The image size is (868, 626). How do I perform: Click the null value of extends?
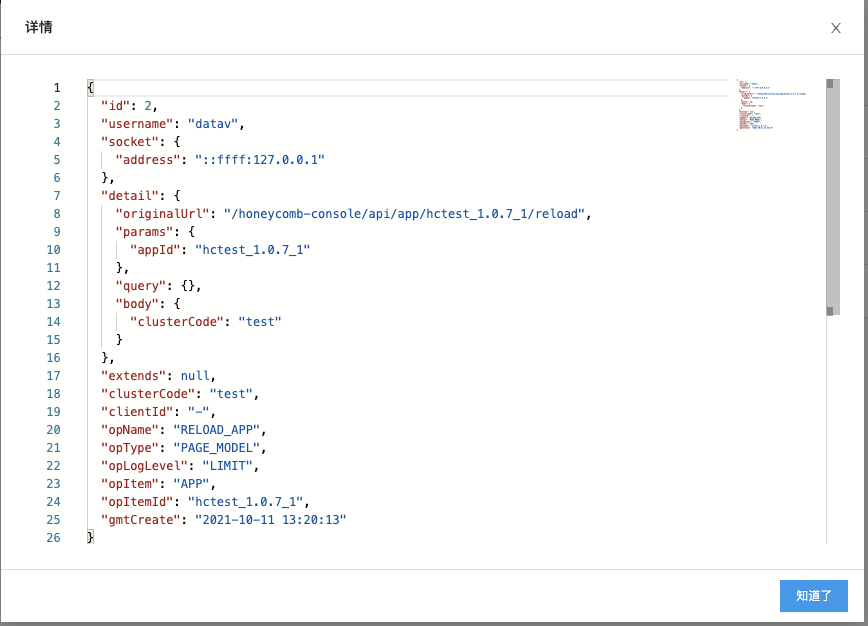tap(195, 376)
